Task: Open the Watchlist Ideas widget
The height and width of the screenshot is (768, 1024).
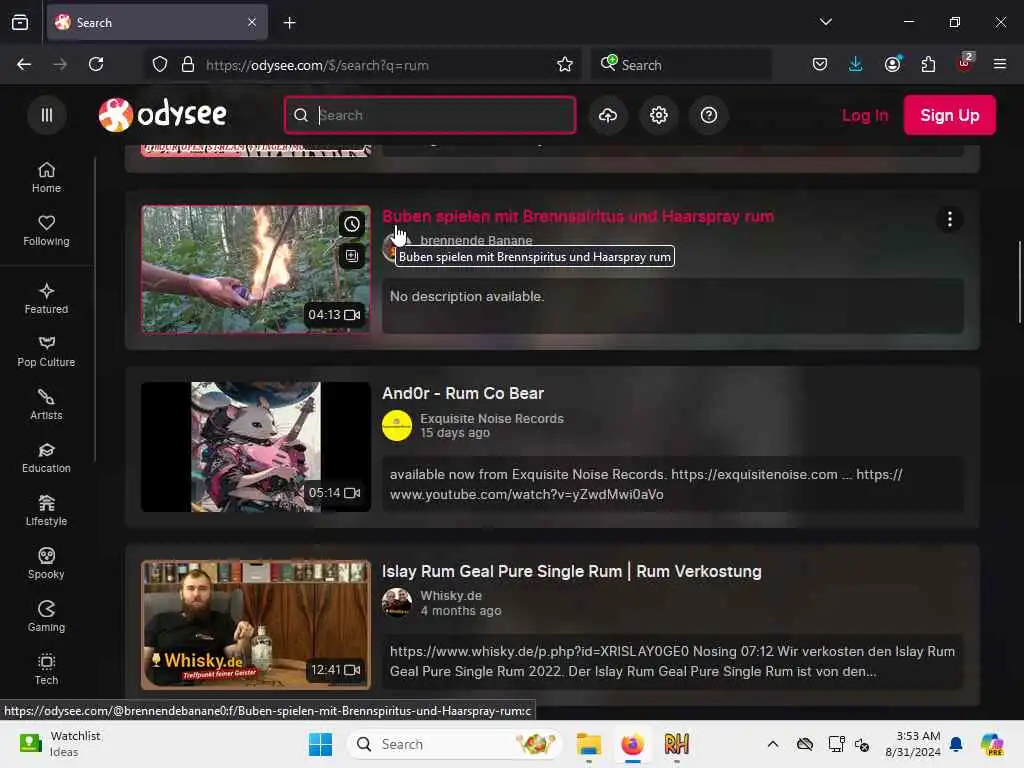Action: [60, 744]
